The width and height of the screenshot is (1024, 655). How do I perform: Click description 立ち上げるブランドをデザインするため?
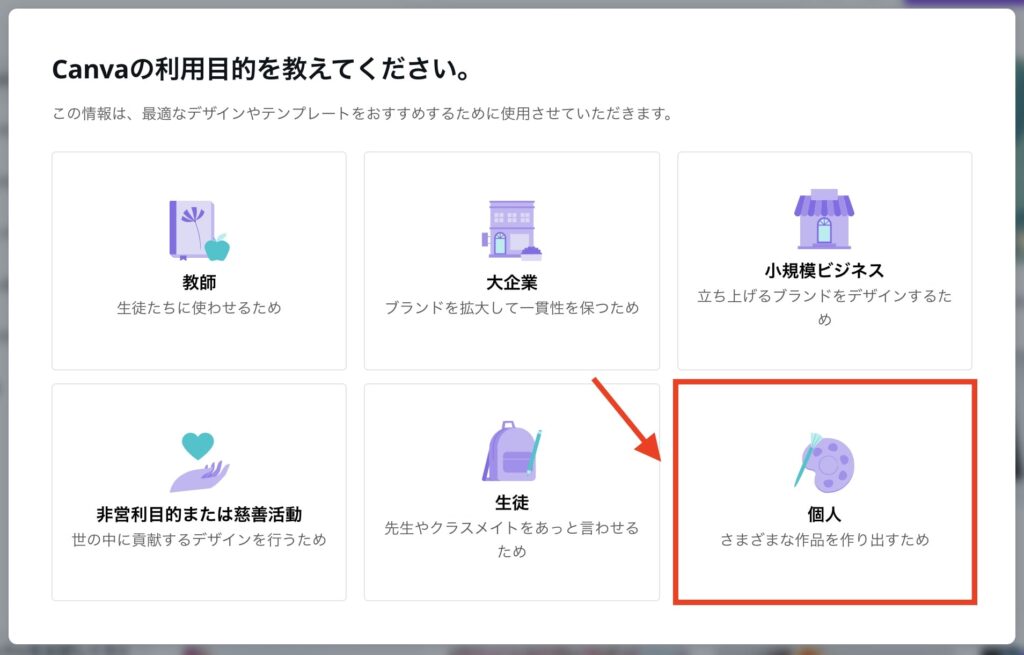pos(824,308)
